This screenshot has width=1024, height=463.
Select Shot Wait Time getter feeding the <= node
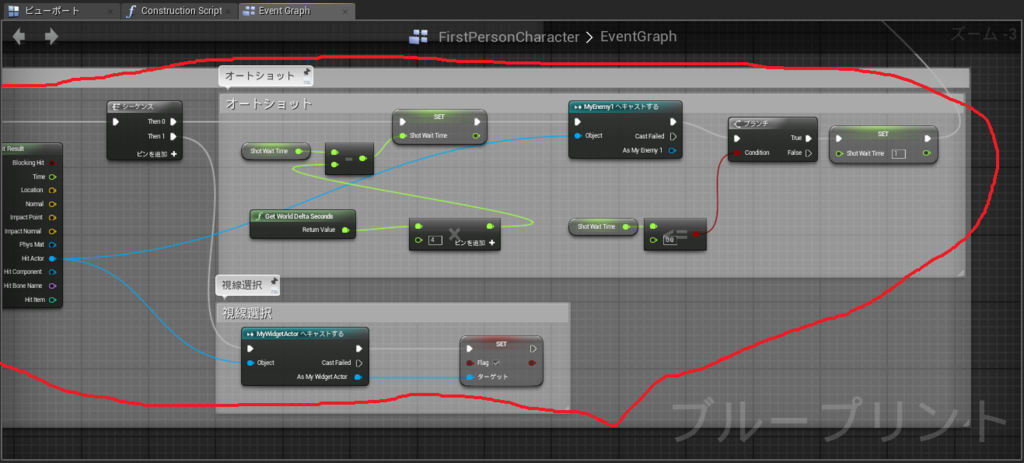click(603, 227)
